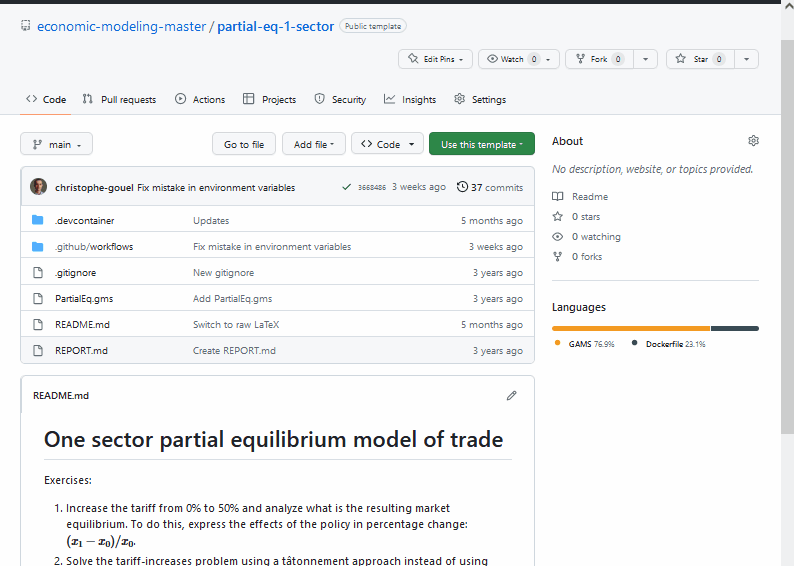The width and height of the screenshot is (794, 566).
Task: Open the Projects tab
Action: [x=269, y=100]
